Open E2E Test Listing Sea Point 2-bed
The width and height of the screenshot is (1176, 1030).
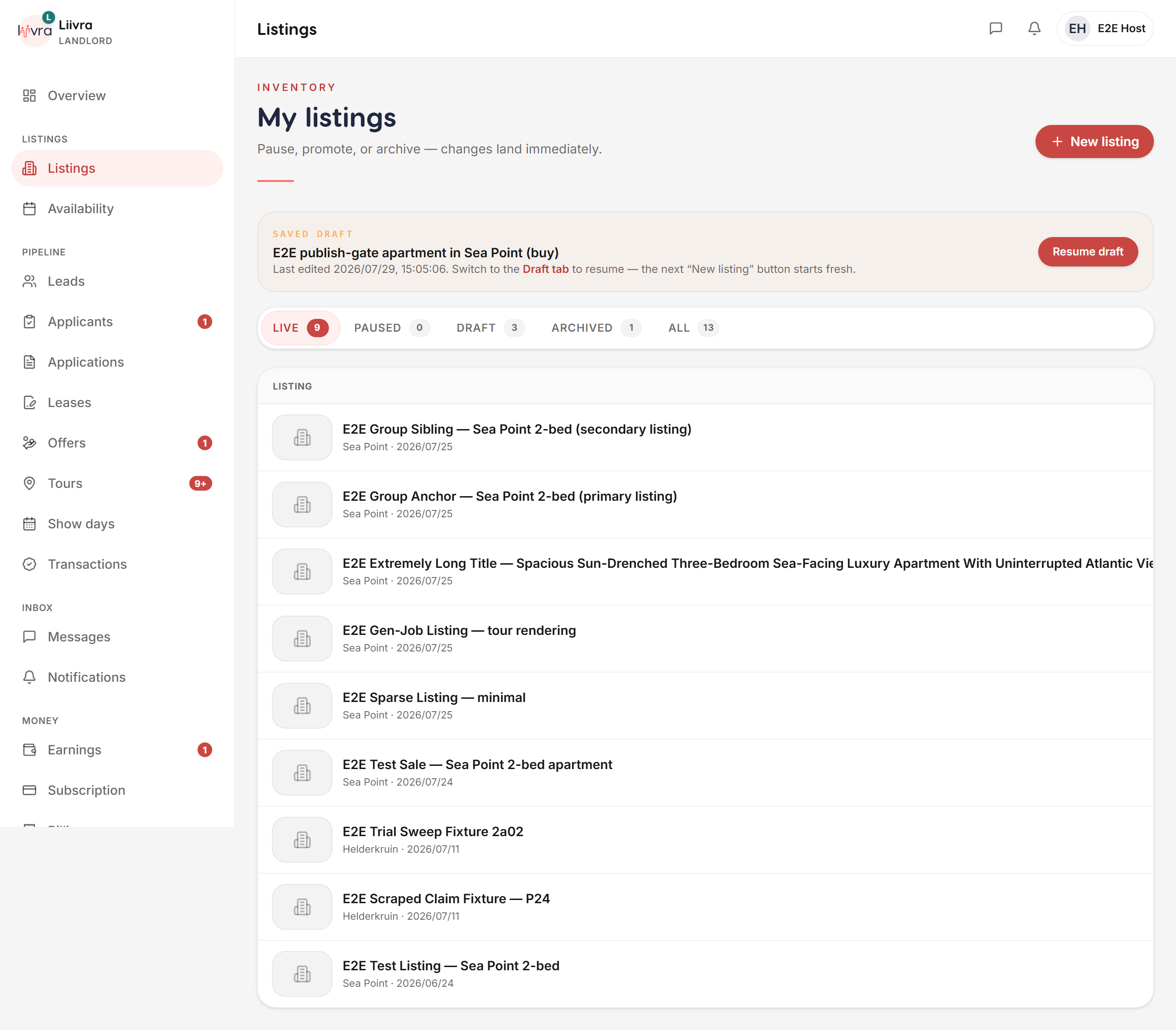click(705, 973)
